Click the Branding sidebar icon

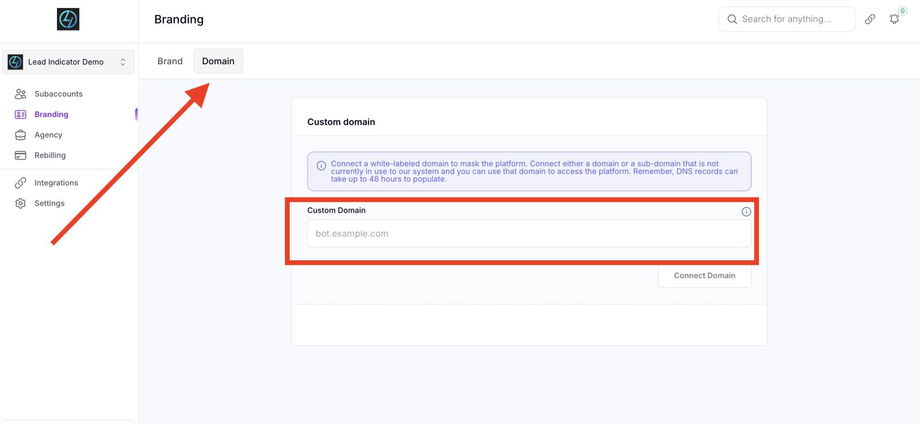[20, 114]
